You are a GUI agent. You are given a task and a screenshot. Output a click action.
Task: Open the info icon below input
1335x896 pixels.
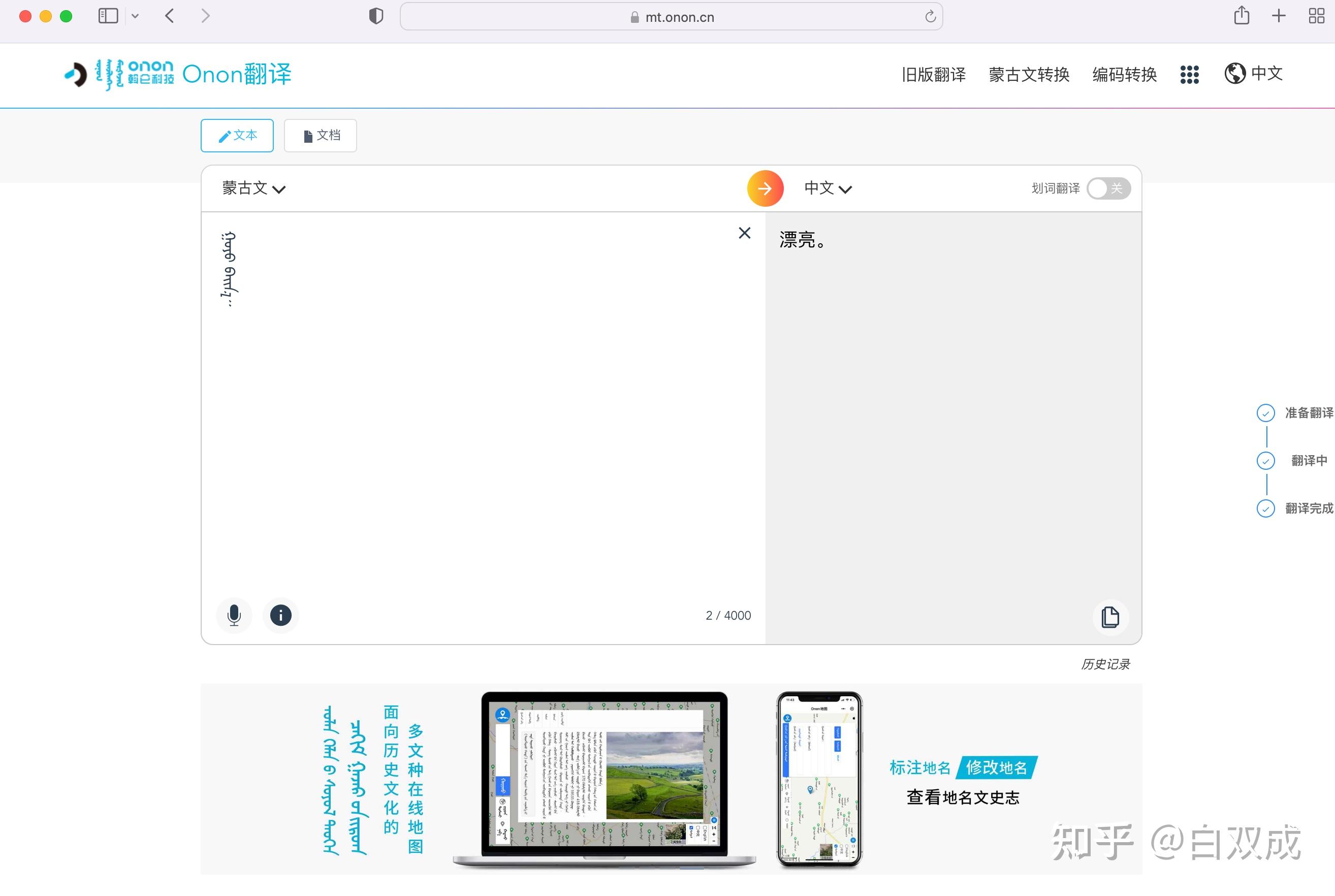[280, 616]
